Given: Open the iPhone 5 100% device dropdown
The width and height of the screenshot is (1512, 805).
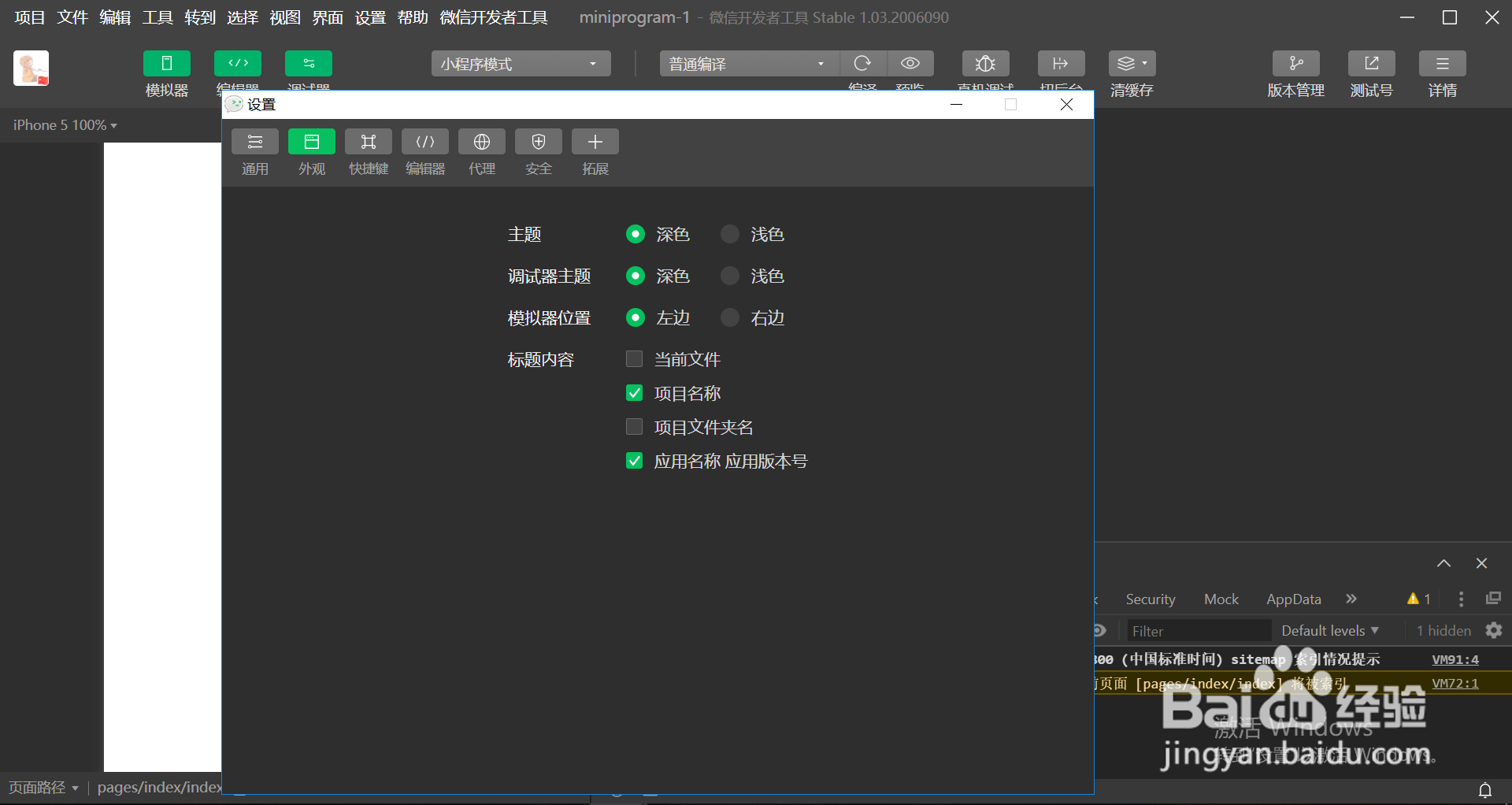Looking at the screenshot, I should 65,125.
